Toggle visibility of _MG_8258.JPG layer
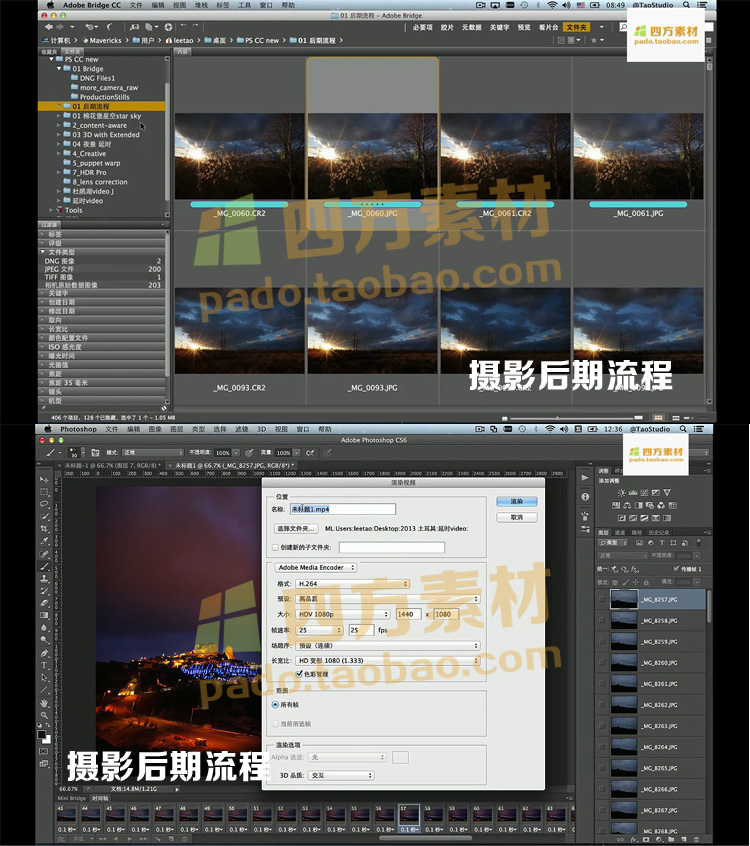This screenshot has width=750, height=846. 602,620
